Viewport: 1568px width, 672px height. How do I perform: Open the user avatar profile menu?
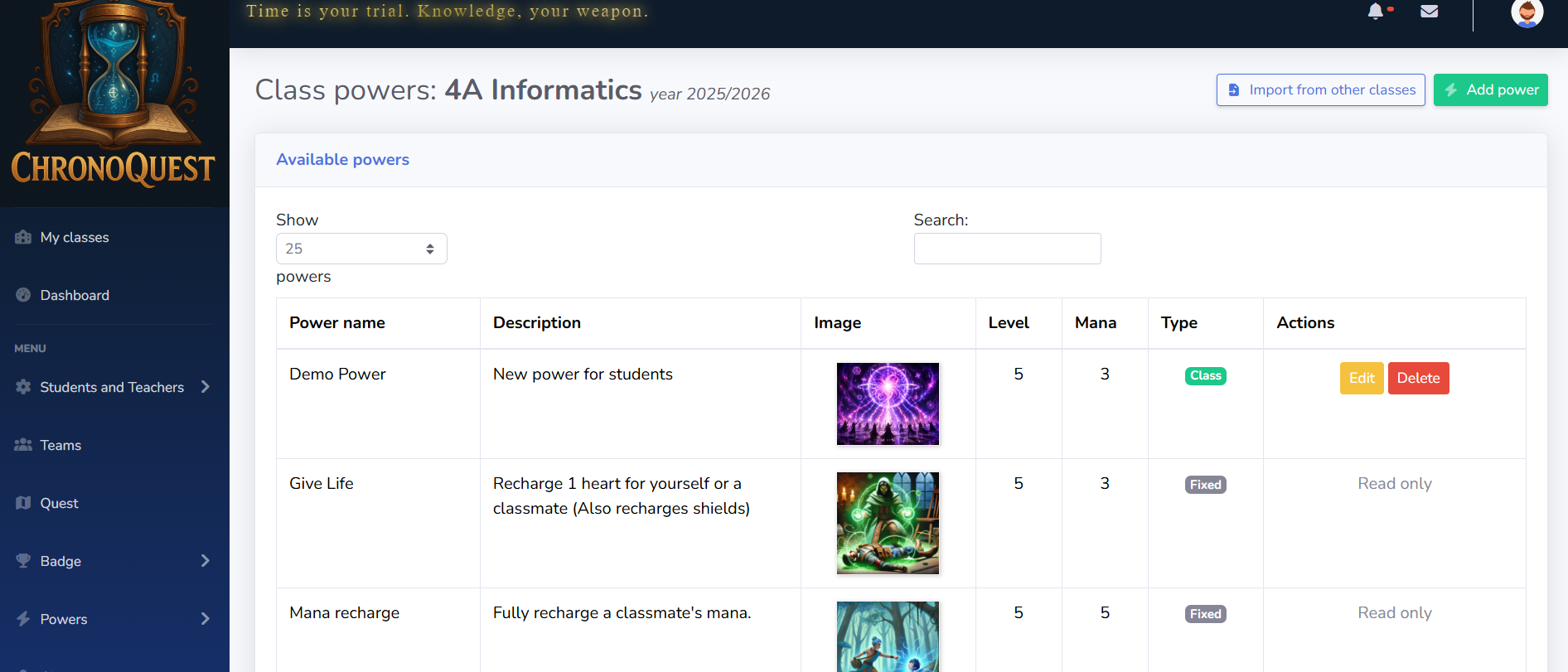click(x=1527, y=12)
